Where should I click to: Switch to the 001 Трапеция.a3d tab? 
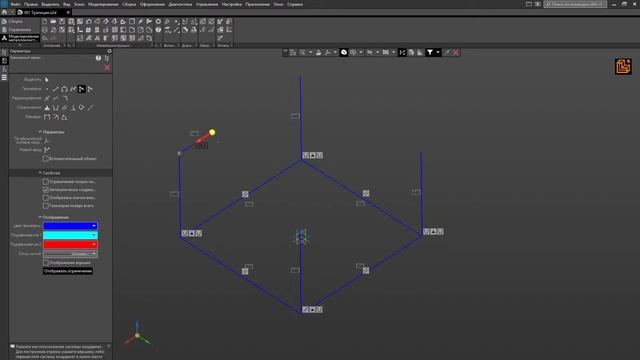pyautogui.click(x=40, y=13)
